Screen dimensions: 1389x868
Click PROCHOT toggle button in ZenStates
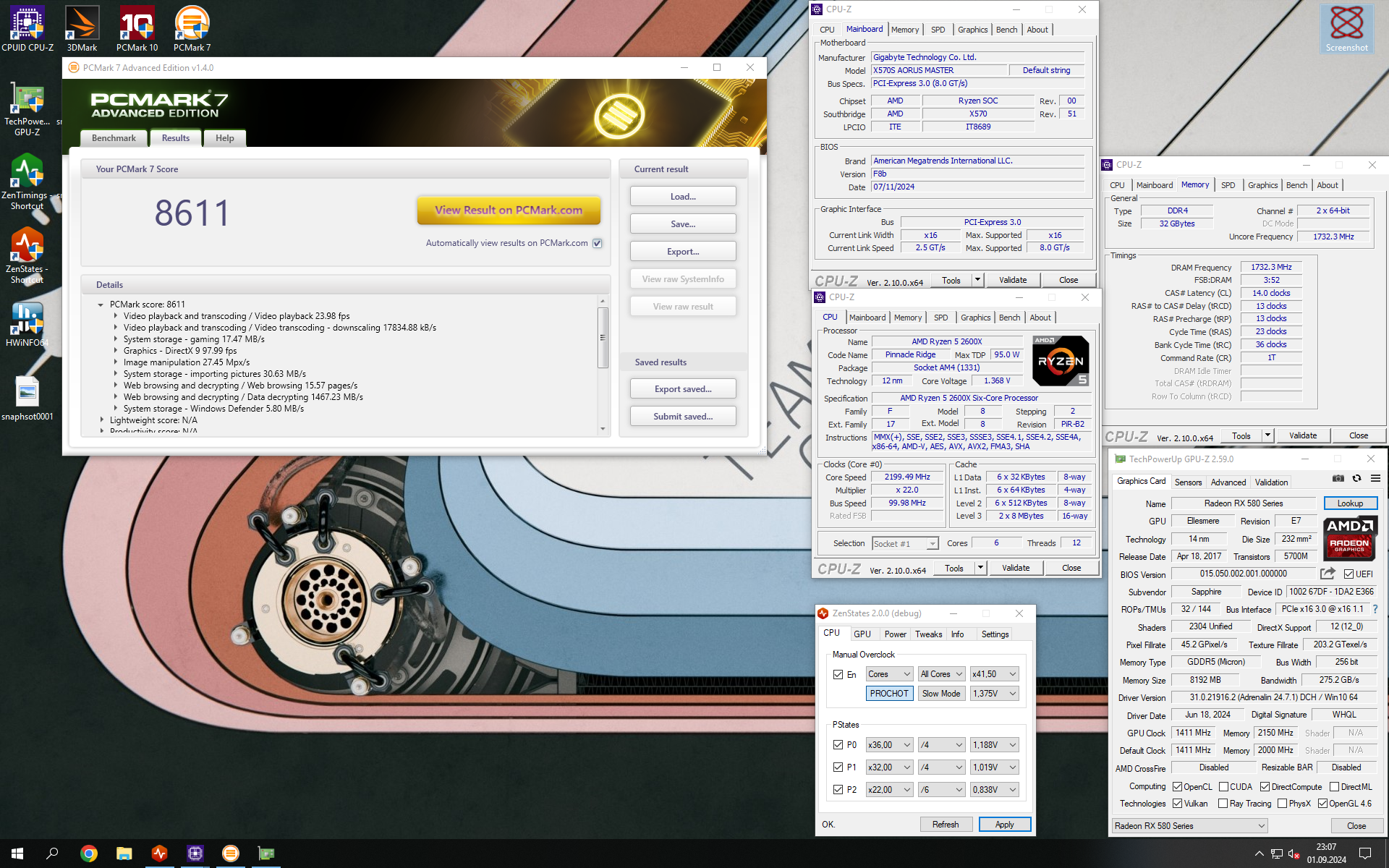tap(889, 693)
